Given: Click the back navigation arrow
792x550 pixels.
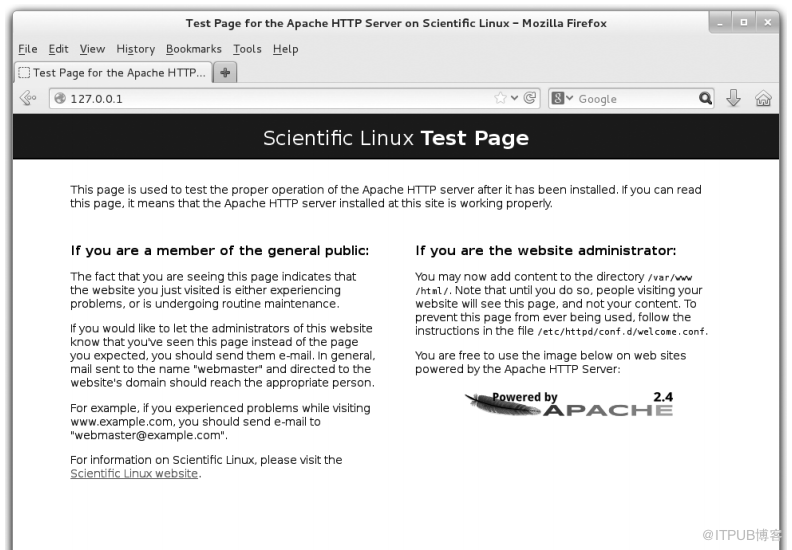Looking at the screenshot, I should click(x=27, y=97).
